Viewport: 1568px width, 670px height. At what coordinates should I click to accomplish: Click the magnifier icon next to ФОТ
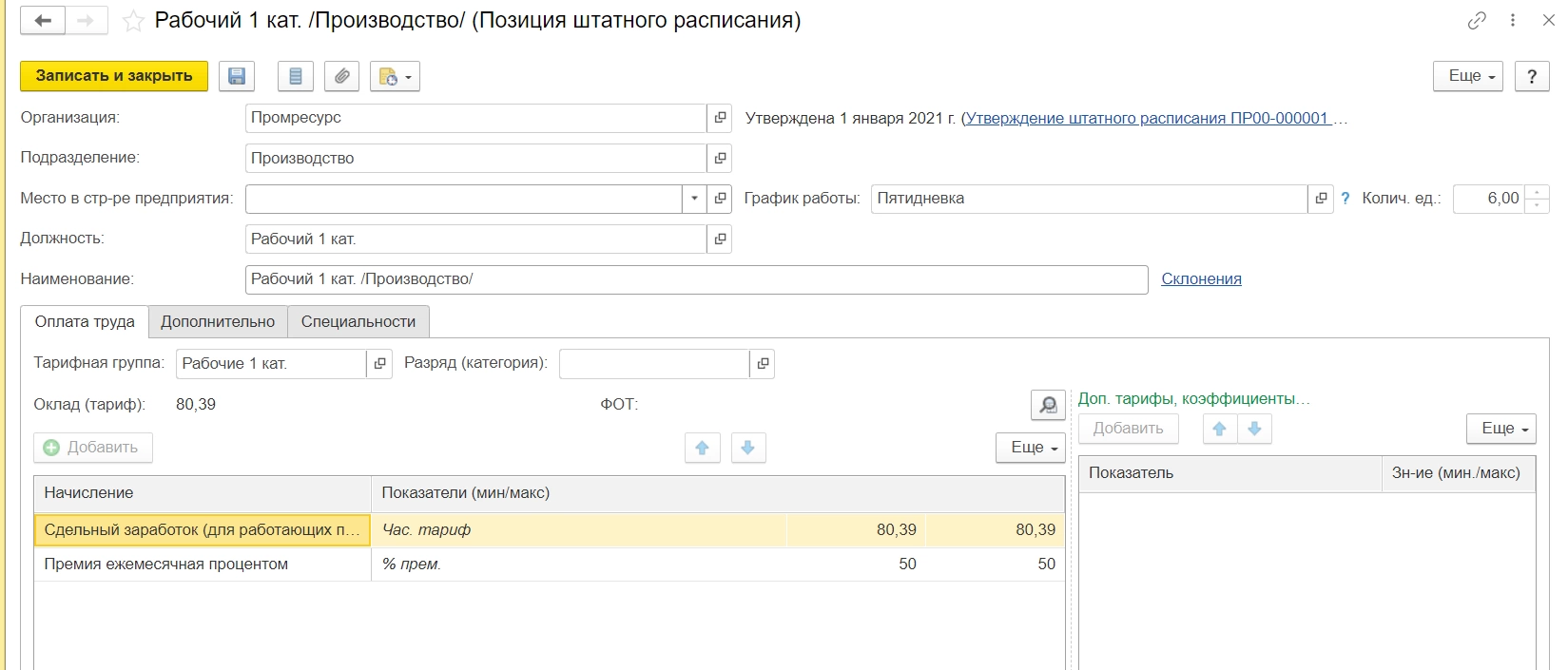click(x=1047, y=405)
